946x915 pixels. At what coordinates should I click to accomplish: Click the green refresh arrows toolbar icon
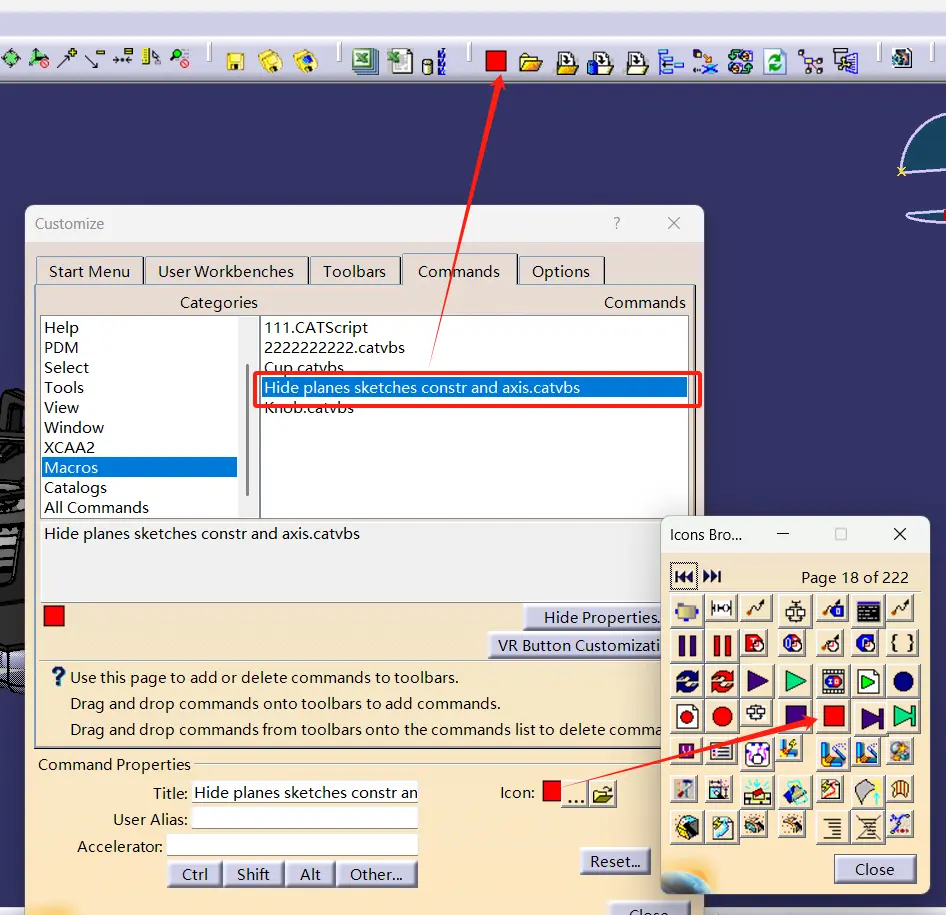click(x=775, y=62)
